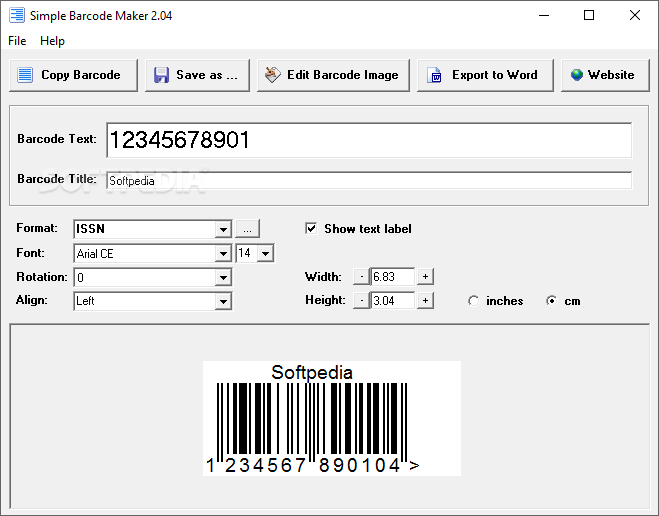The image size is (659, 516).
Task: Click the Copy Barcode list icon
Action: click(x=25, y=75)
